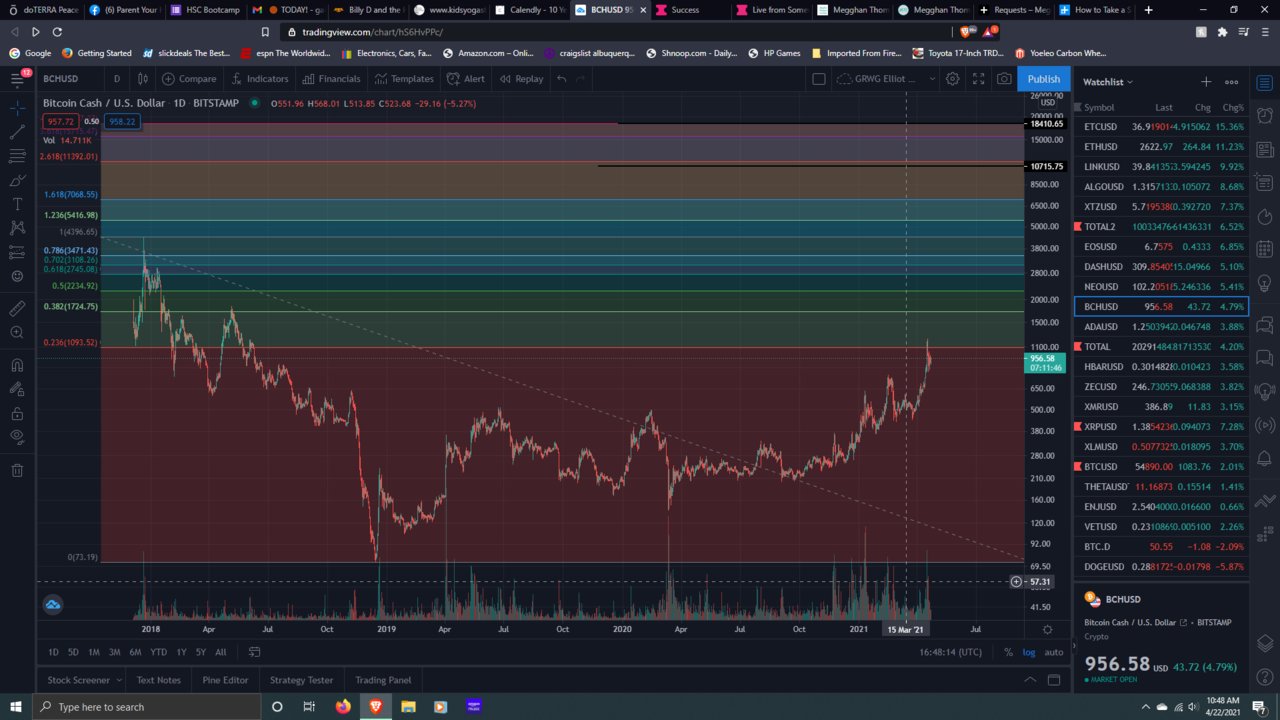Viewport: 1280px width, 720px height.
Task: Select DOGEUSD row in the watchlist
Action: 1161,567
